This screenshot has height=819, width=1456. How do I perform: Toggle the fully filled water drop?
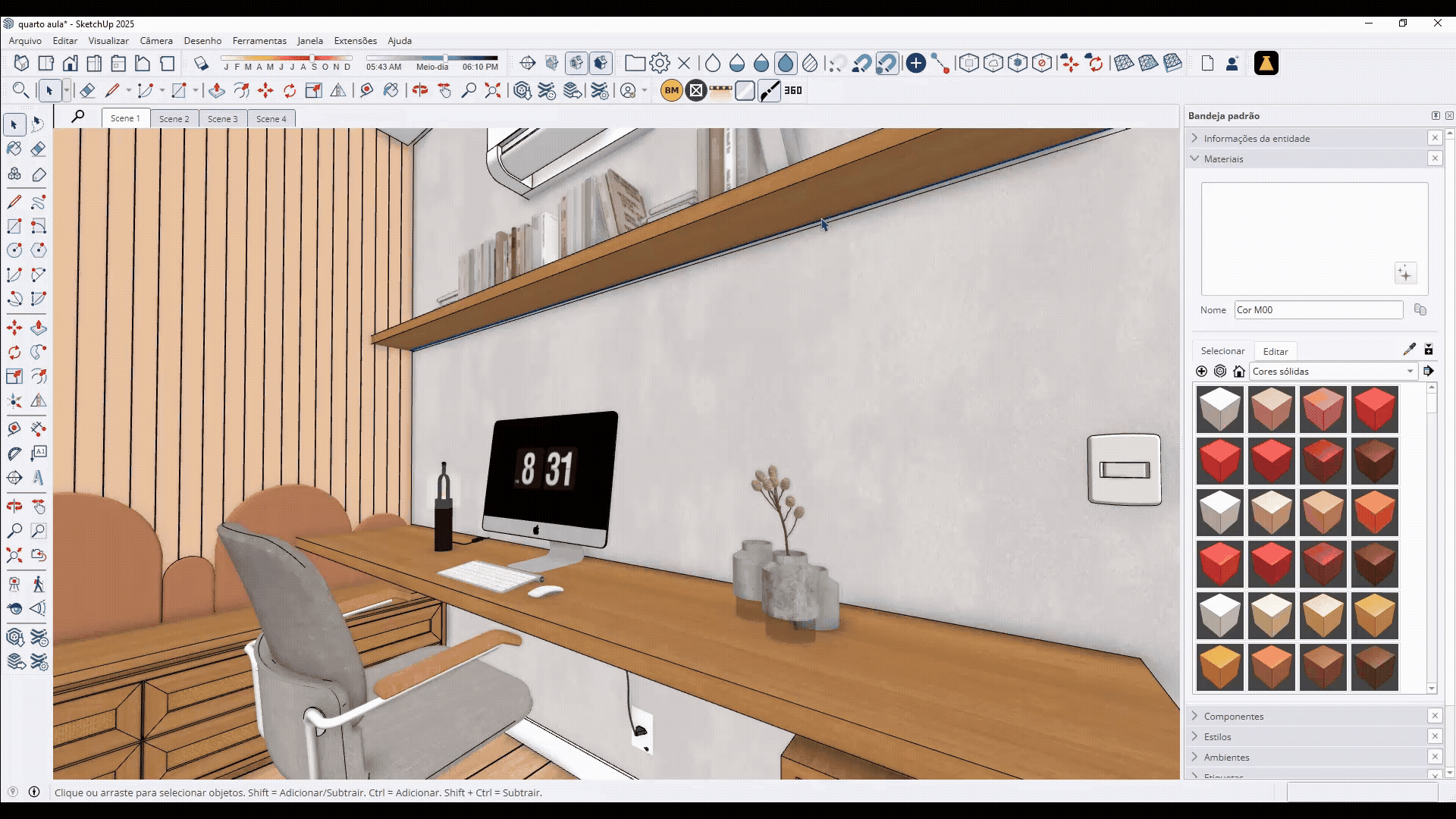[x=786, y=63]
